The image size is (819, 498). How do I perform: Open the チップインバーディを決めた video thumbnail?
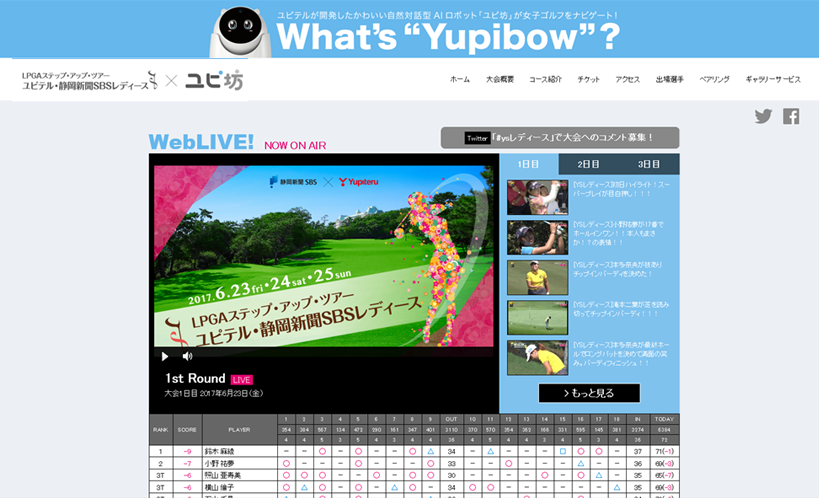[x=537, y=277]
